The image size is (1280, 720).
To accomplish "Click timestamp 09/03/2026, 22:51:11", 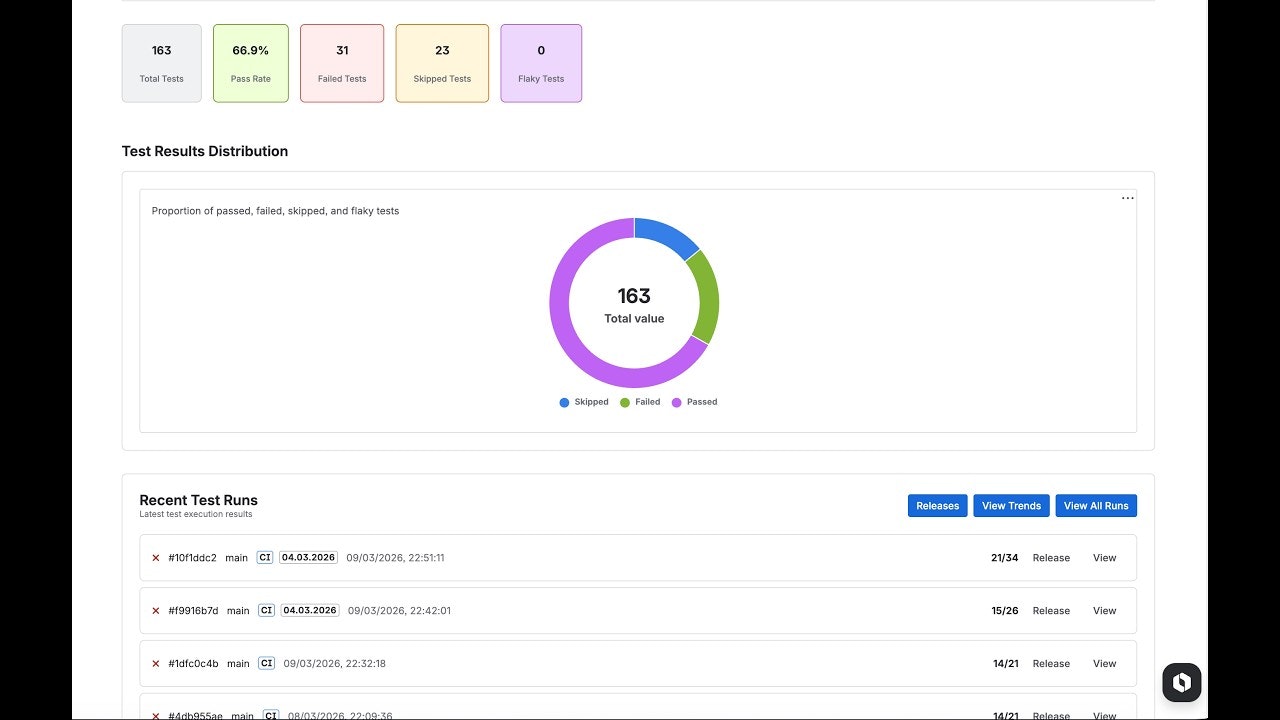I will [395, 558].
